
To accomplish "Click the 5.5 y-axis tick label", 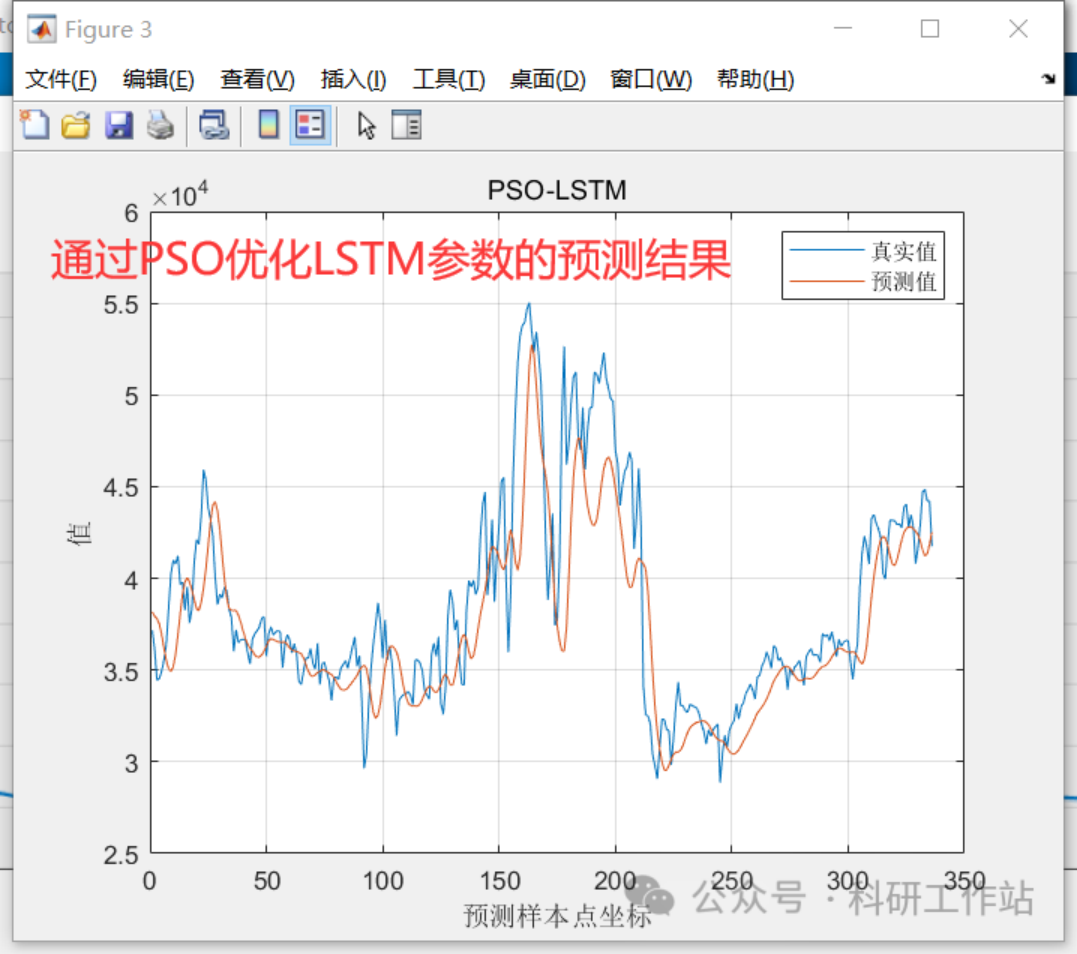I will pyautogui.click(x=121, y=305).
